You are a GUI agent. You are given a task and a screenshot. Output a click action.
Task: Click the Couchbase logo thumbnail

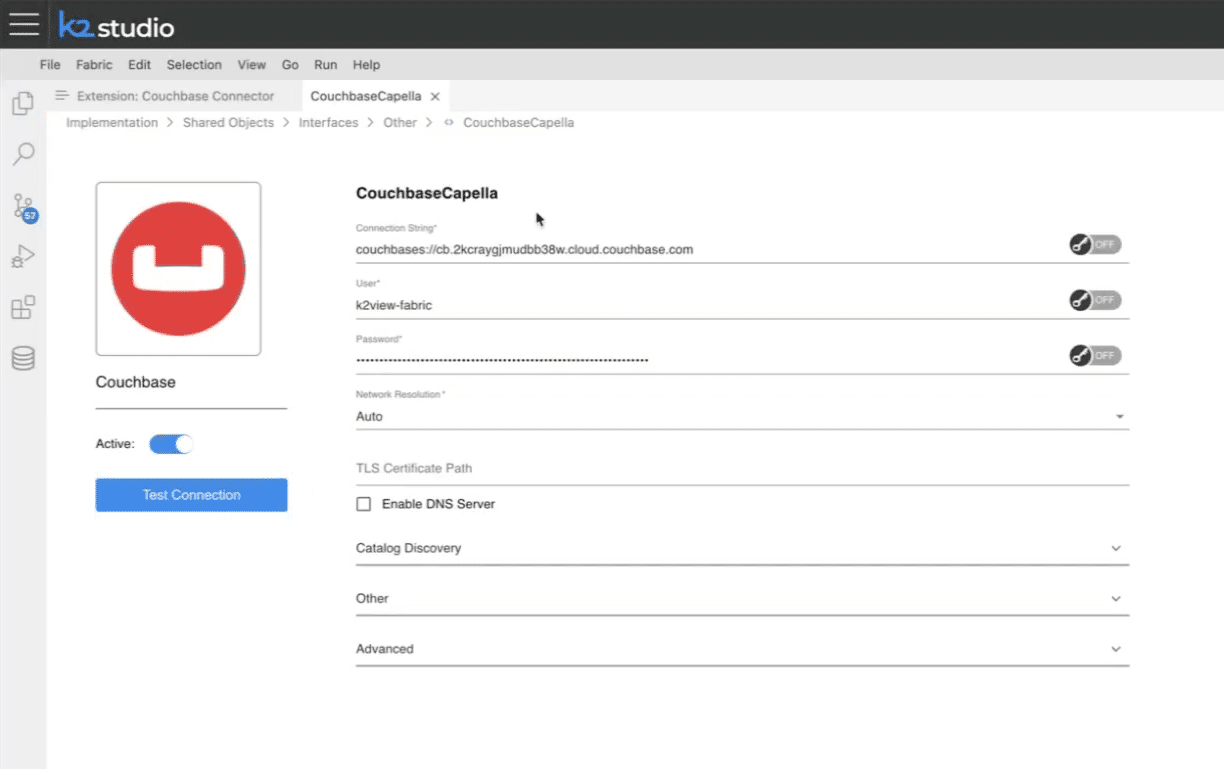tap(177, 268)
